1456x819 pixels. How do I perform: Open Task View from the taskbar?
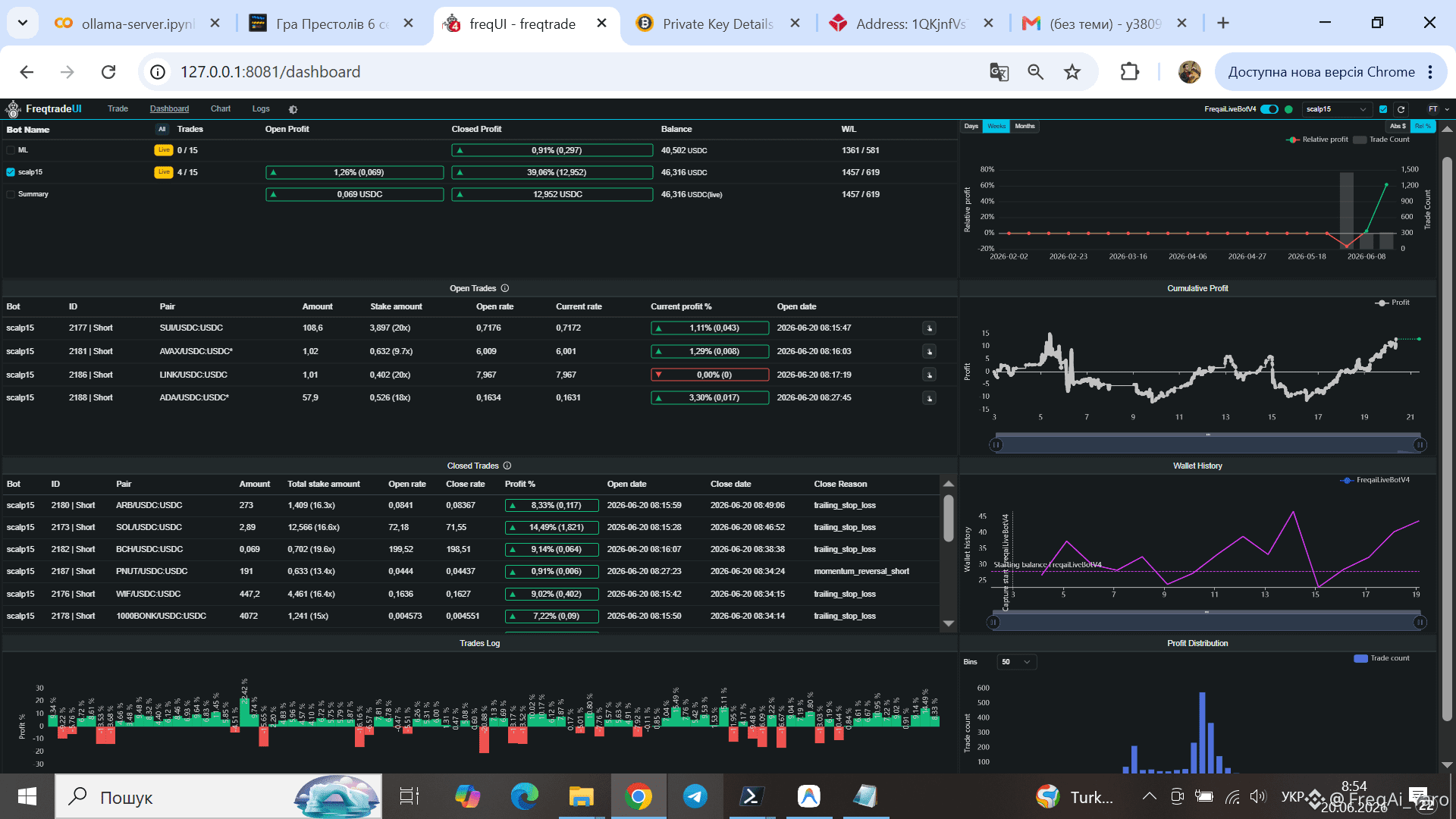click(409, 796)
